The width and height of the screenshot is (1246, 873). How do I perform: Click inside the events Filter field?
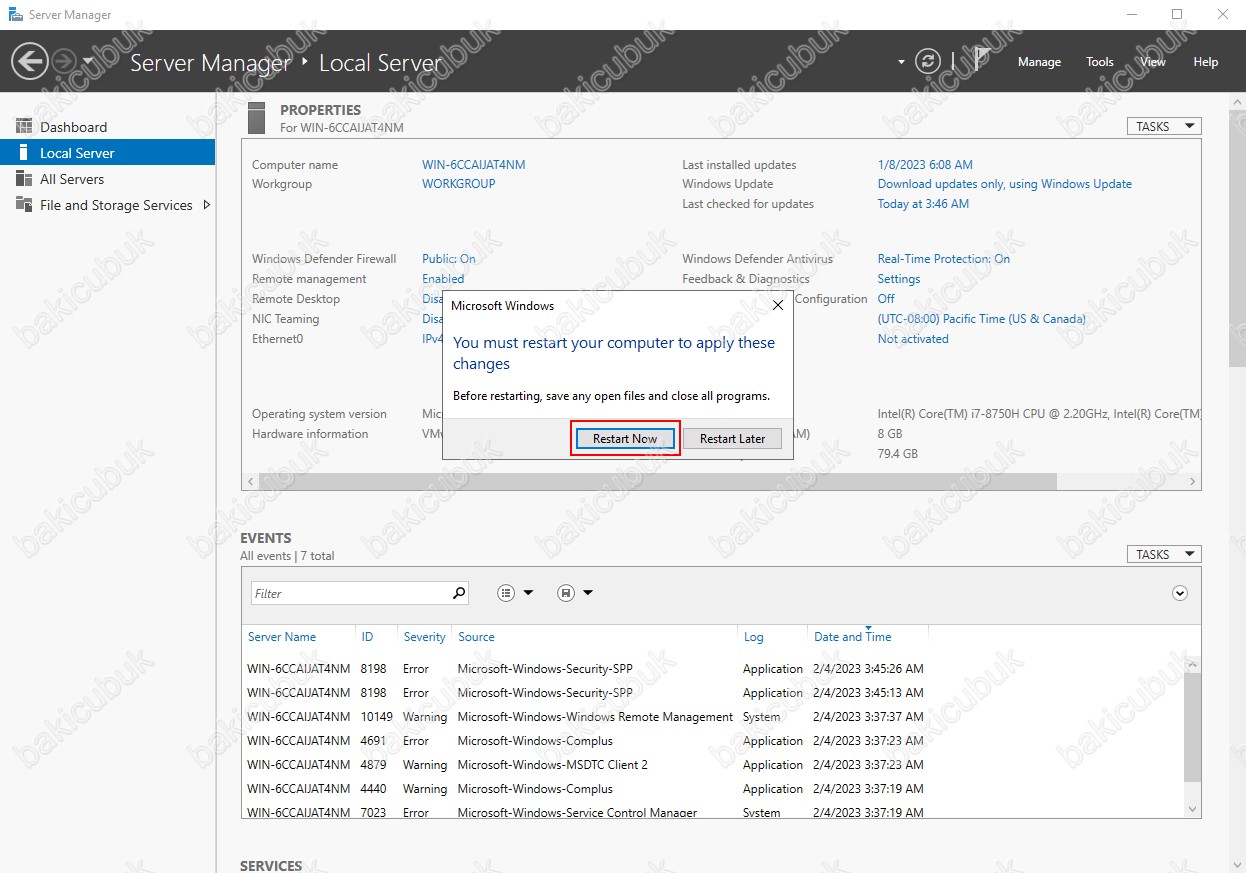350,593
